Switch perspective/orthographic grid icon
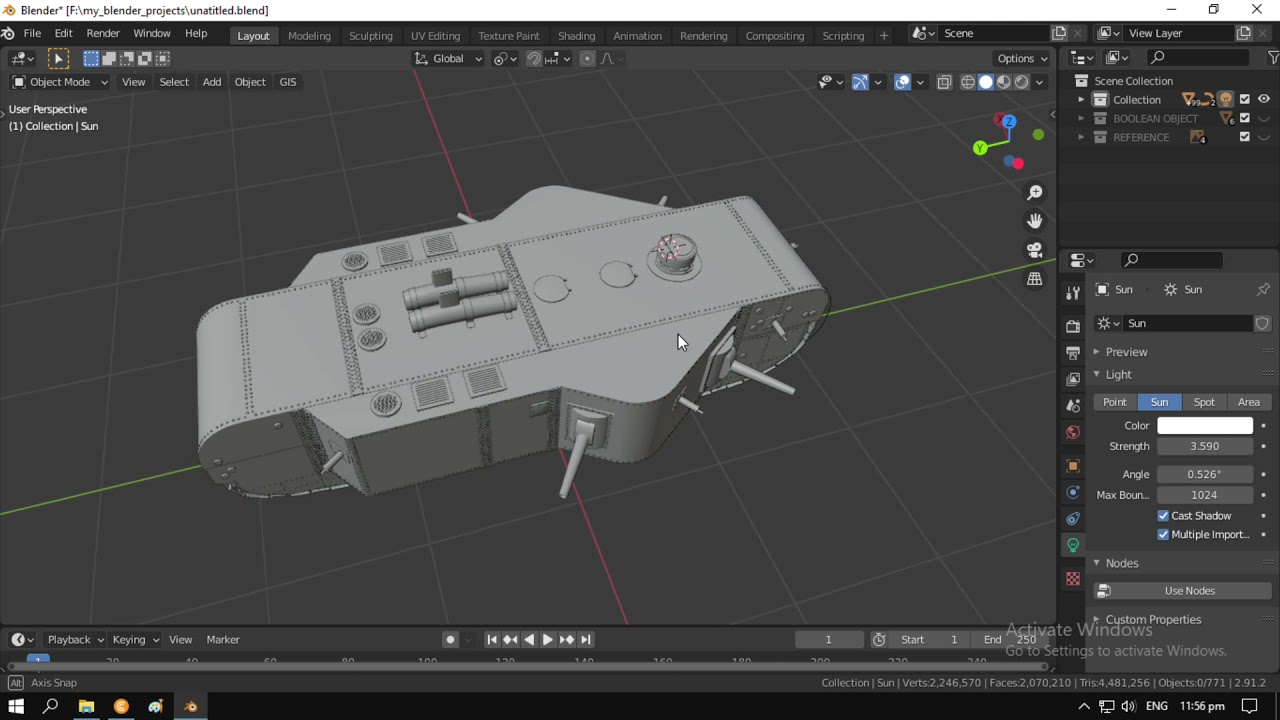This screenshot has width=1280, height=720. [x=1035, y=279]
